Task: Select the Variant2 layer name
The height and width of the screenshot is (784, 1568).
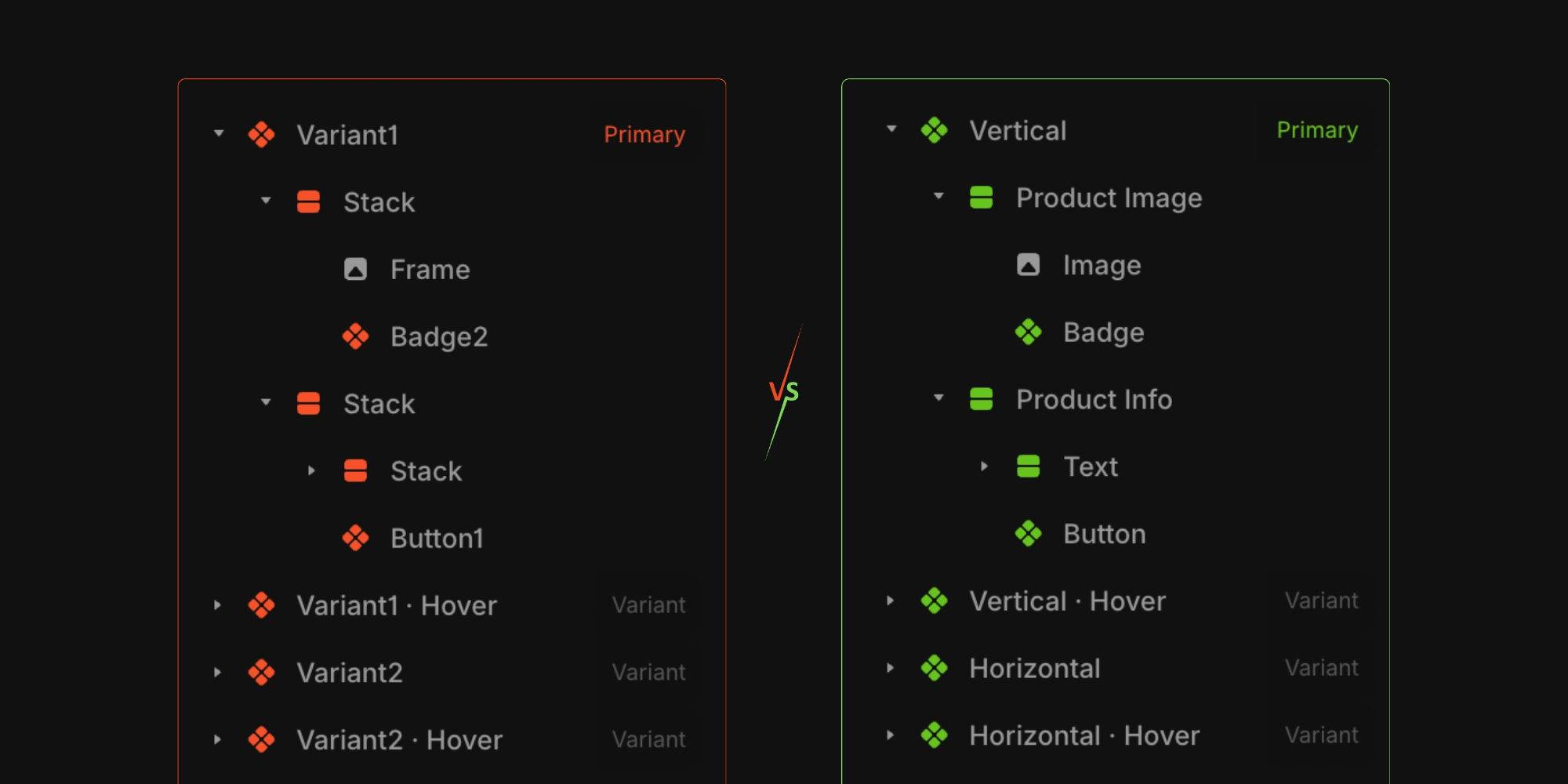Action: pos(350,672)
